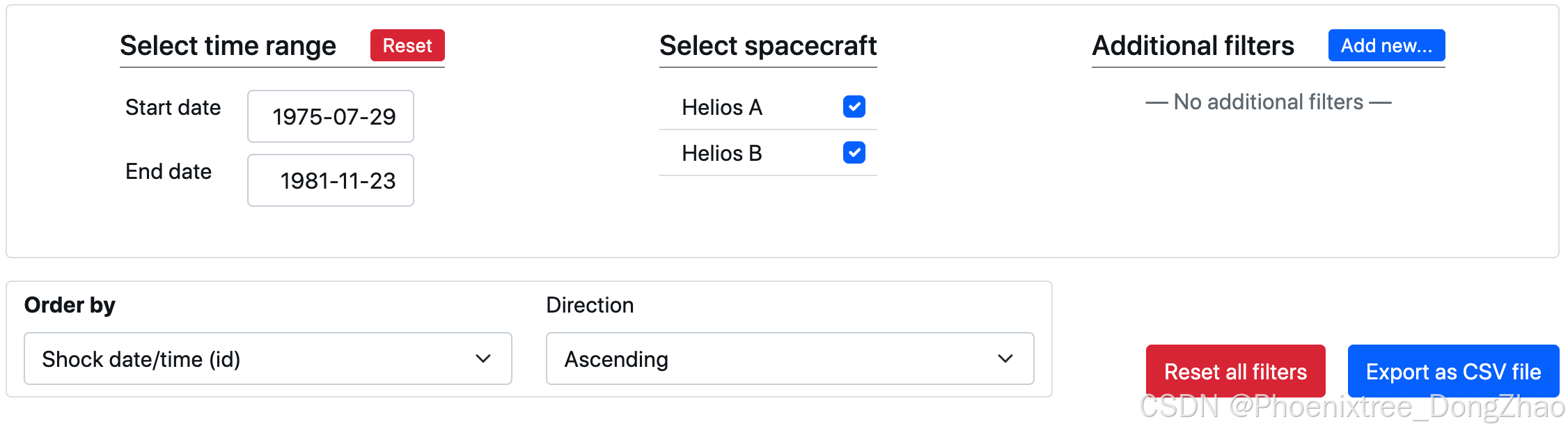
Task: Click the Helios B row label
Action: tap(722, 153)
